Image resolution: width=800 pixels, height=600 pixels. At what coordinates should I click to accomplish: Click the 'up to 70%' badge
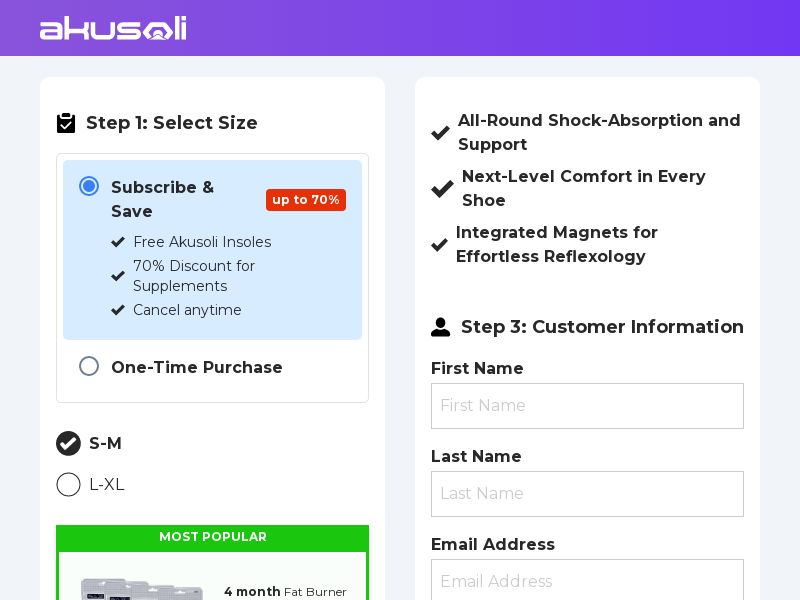point(306,200)
